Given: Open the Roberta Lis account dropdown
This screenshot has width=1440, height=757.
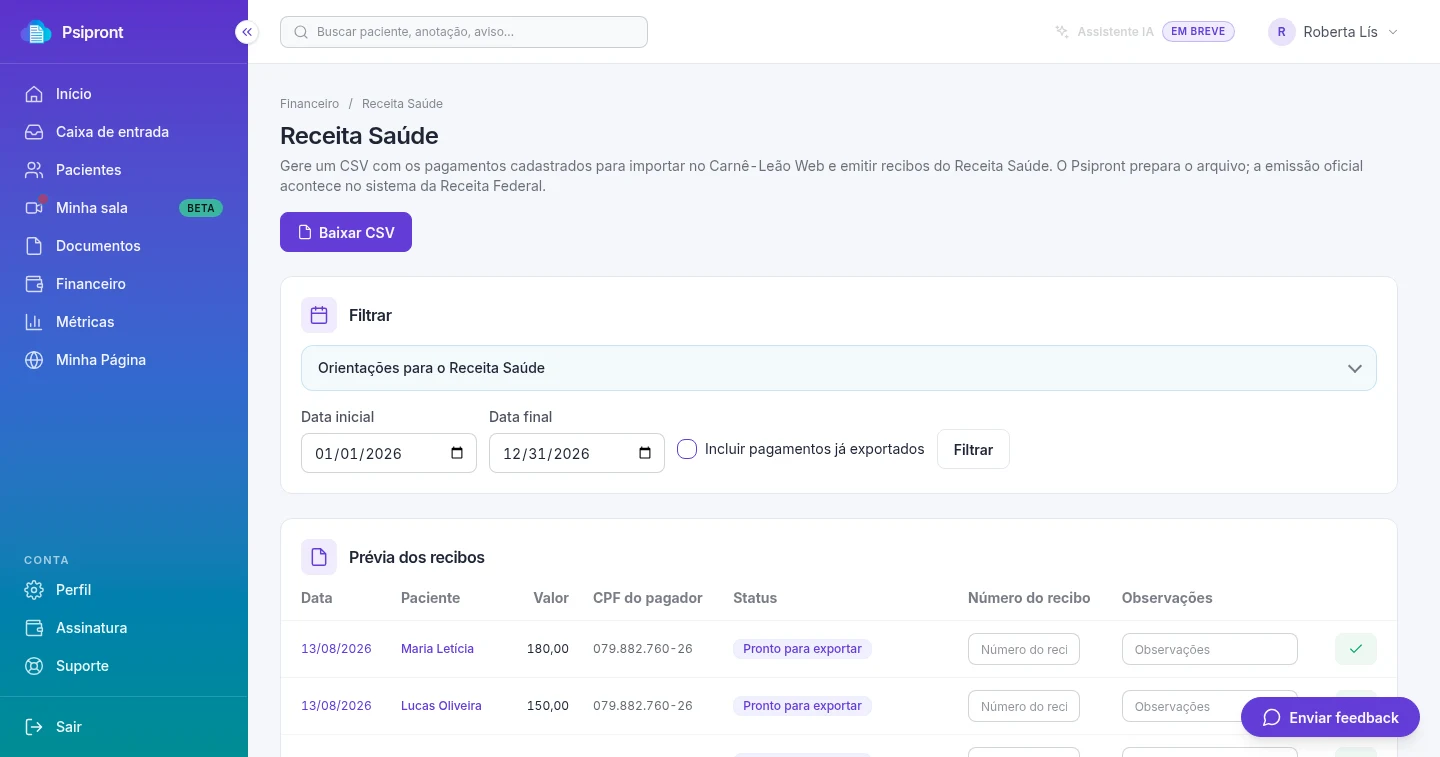Looking at the screenshot, I should coord(1333,32).
